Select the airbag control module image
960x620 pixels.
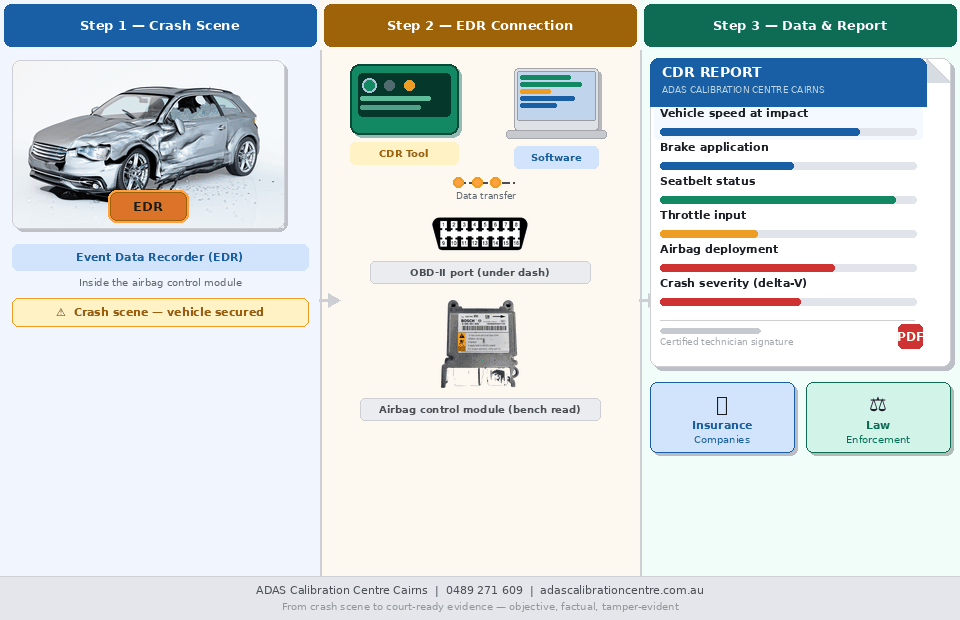[480, 345]
